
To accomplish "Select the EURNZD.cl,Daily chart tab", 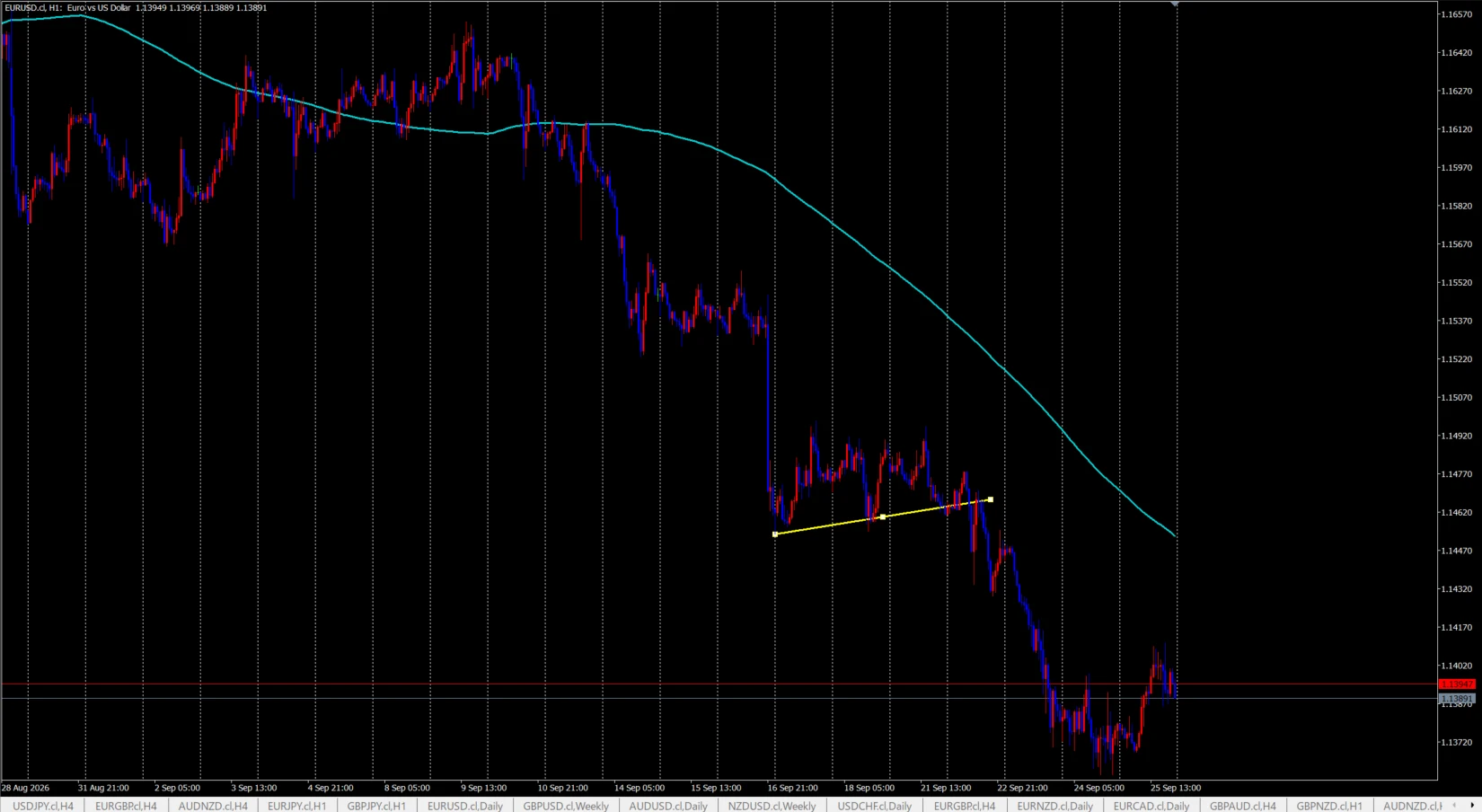I will [x=1055, y=806].
